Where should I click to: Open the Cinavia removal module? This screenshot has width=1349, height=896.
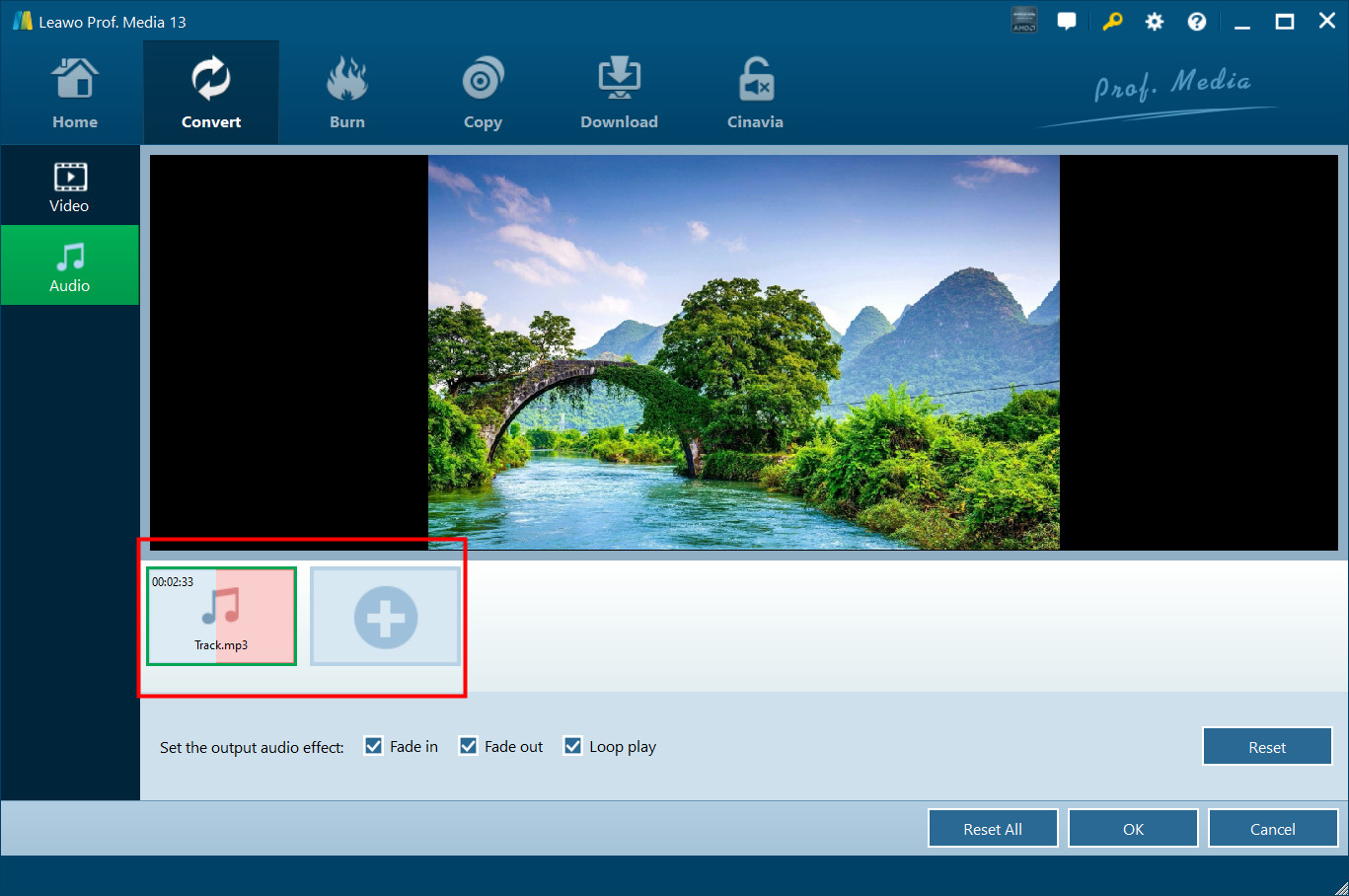[755, 95]
